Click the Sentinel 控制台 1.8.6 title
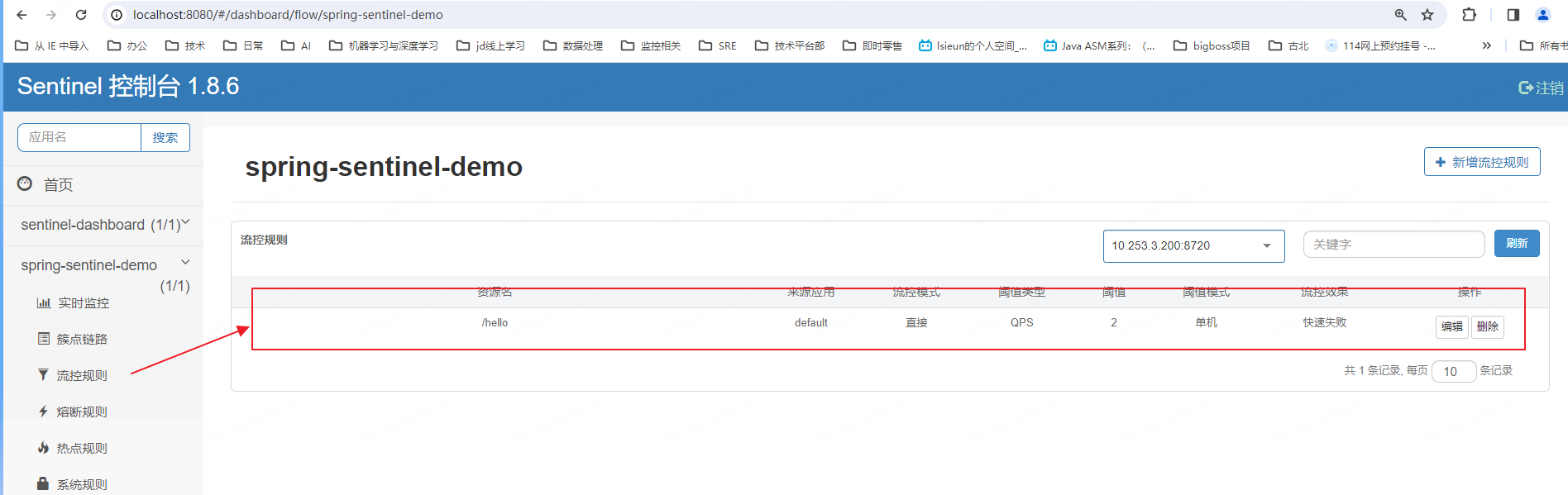Viewport: 1568px width, 495px height. click(x=128, y=86)
